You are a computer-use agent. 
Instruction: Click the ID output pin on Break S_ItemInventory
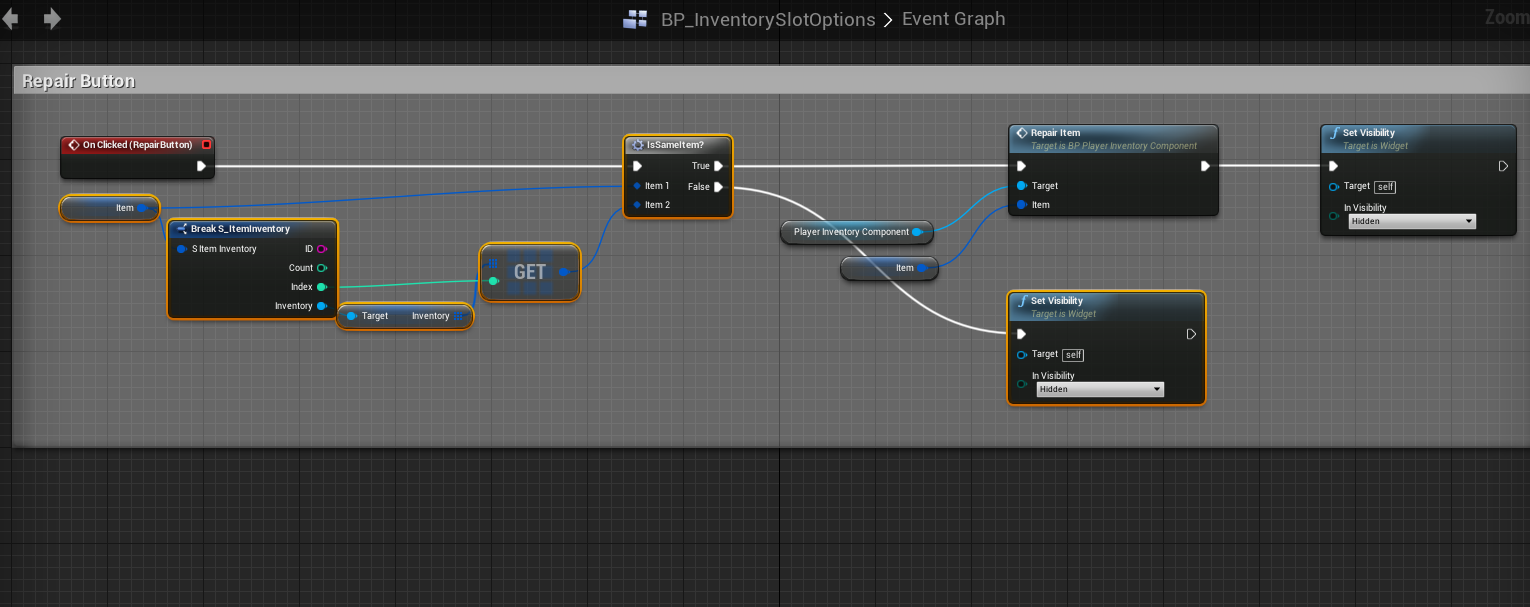click(322, 249)
